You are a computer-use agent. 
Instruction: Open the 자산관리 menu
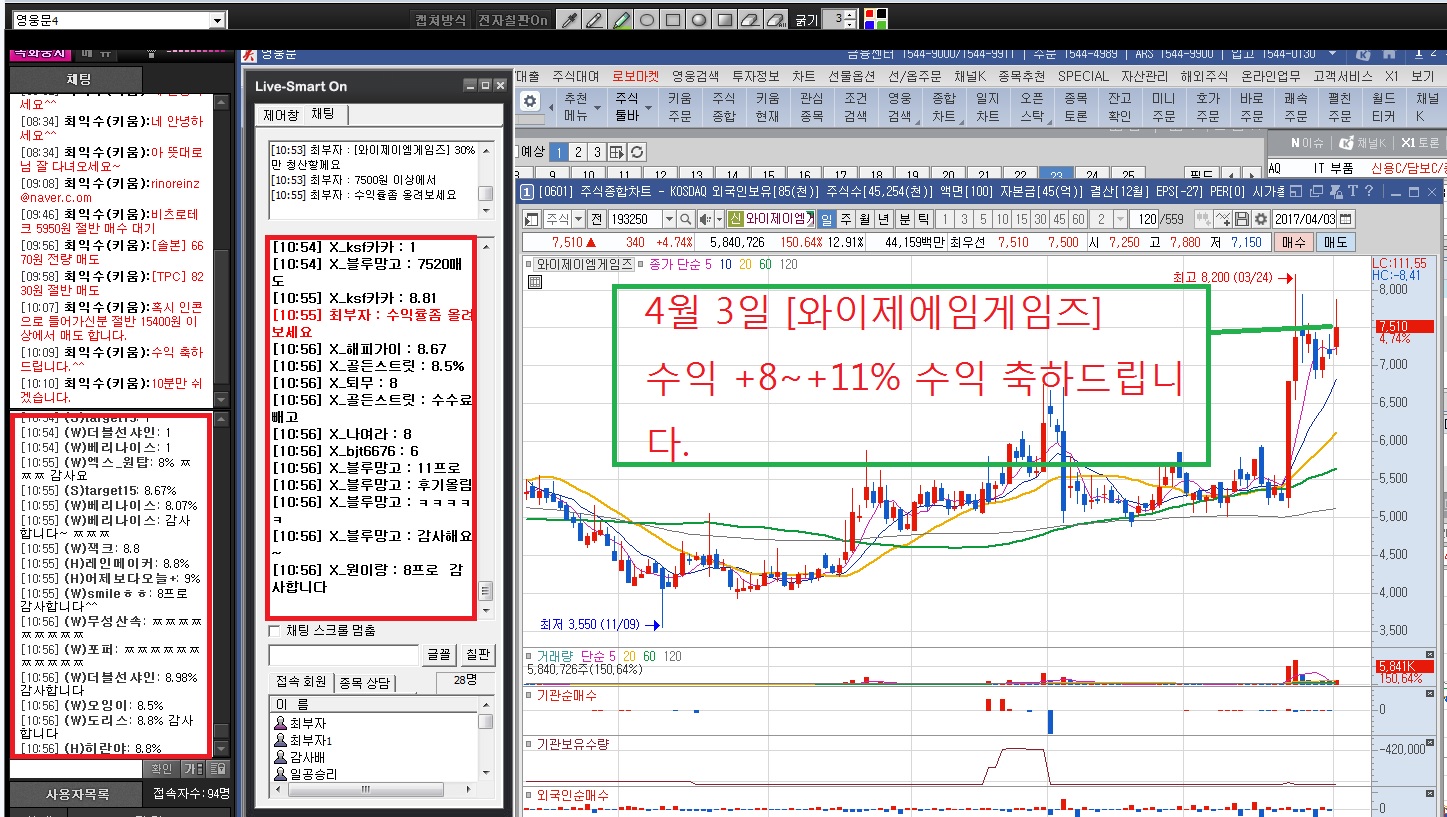click(1145, 76)
